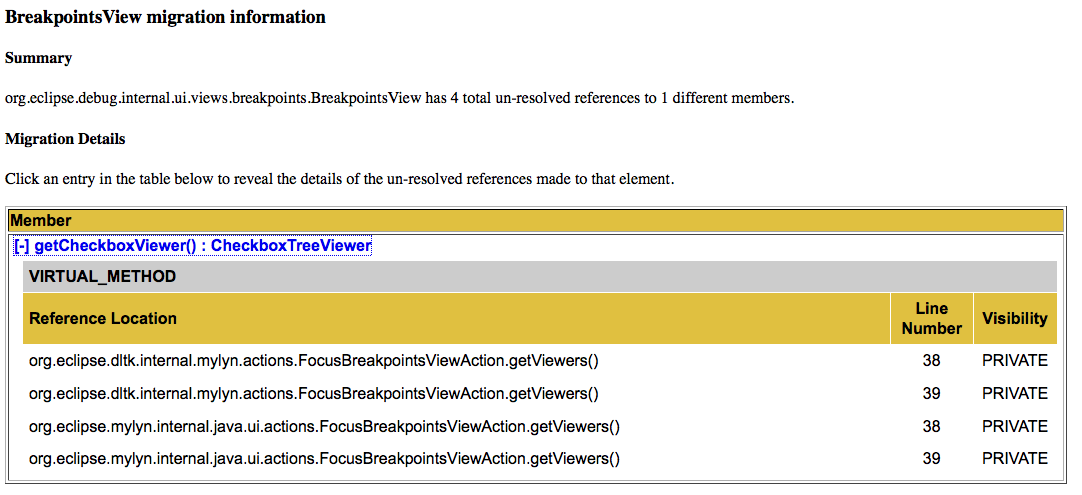Click the Member table header
This screenshot has width=1082, height=495.
pyautogui.click(x=533, y=221)
